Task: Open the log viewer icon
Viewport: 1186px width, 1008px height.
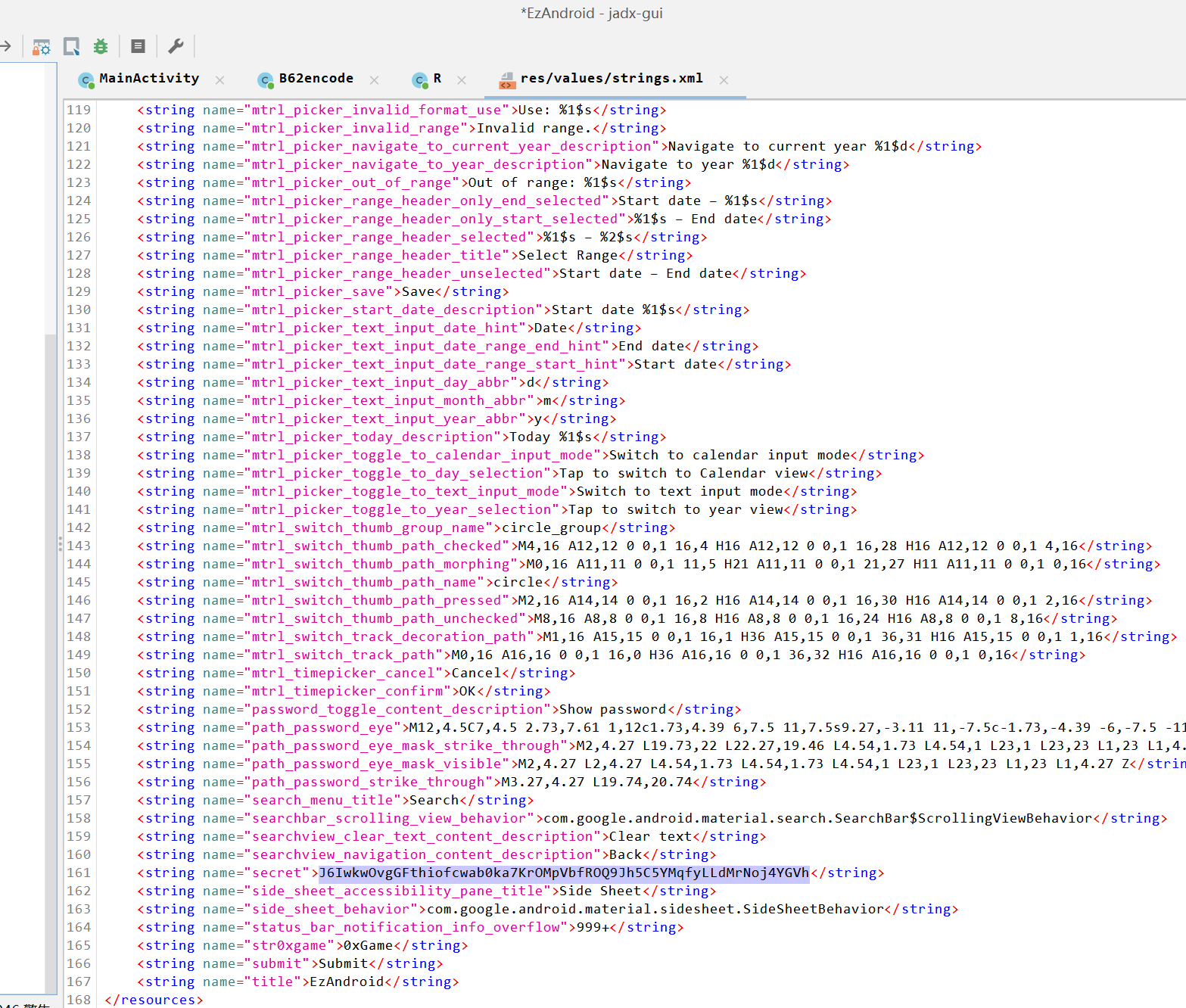Action: tap(138, 47)
